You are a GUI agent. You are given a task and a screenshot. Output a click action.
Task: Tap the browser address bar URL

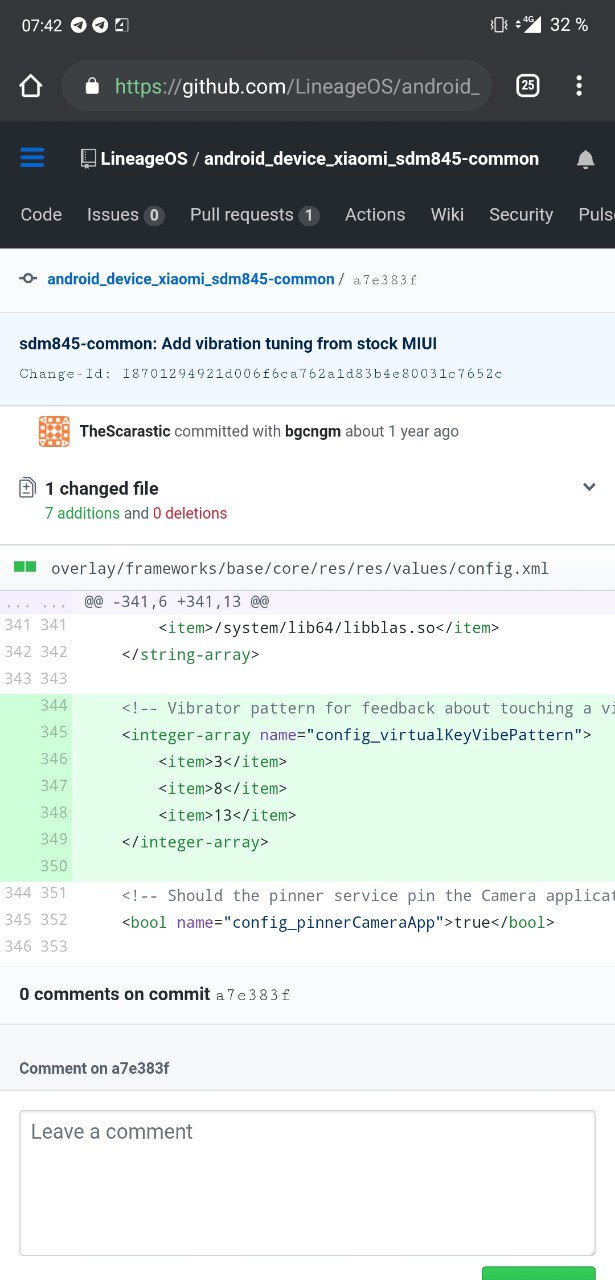297,86
